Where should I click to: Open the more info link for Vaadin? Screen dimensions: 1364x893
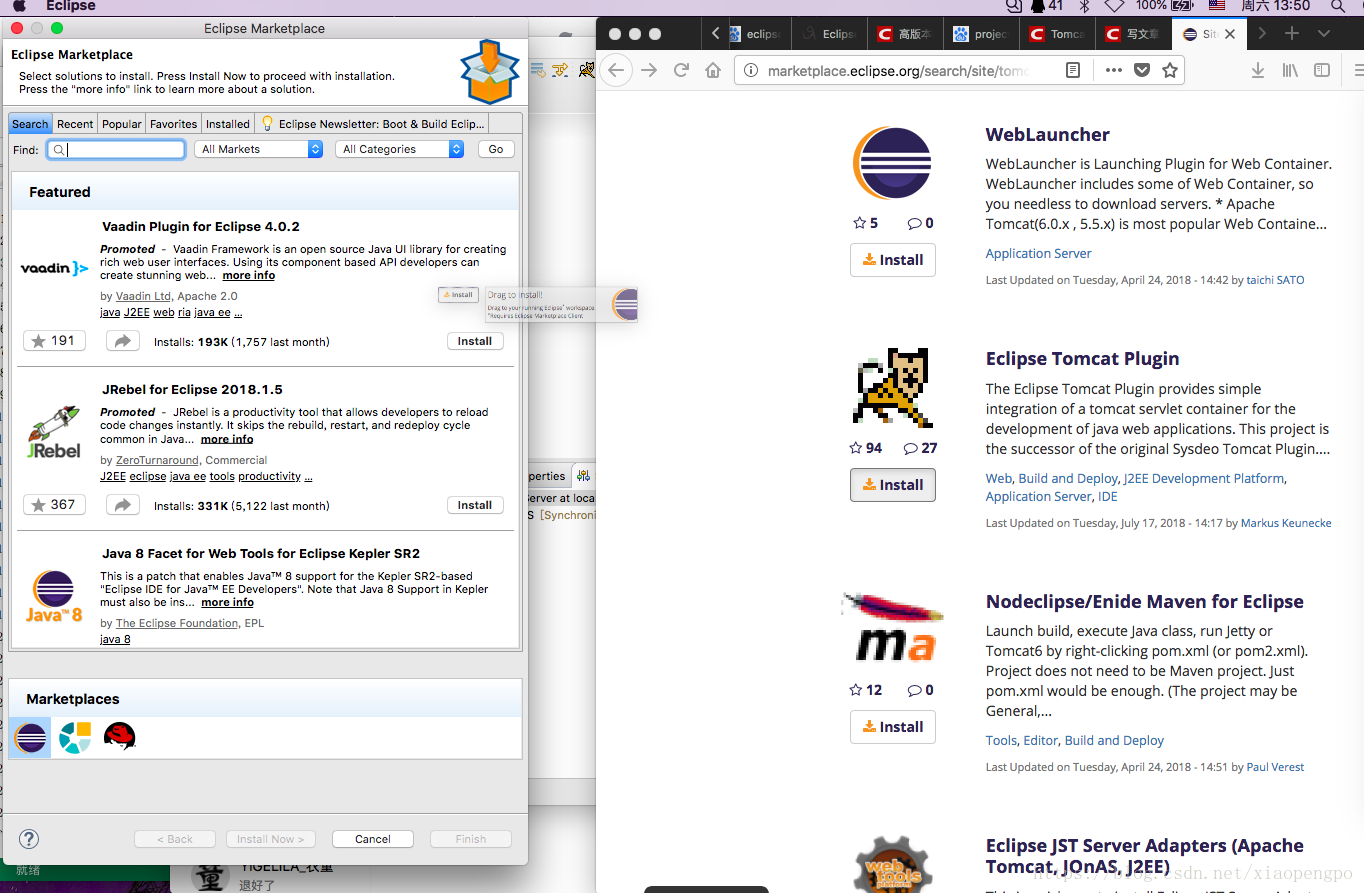click(x=248, y=275)
